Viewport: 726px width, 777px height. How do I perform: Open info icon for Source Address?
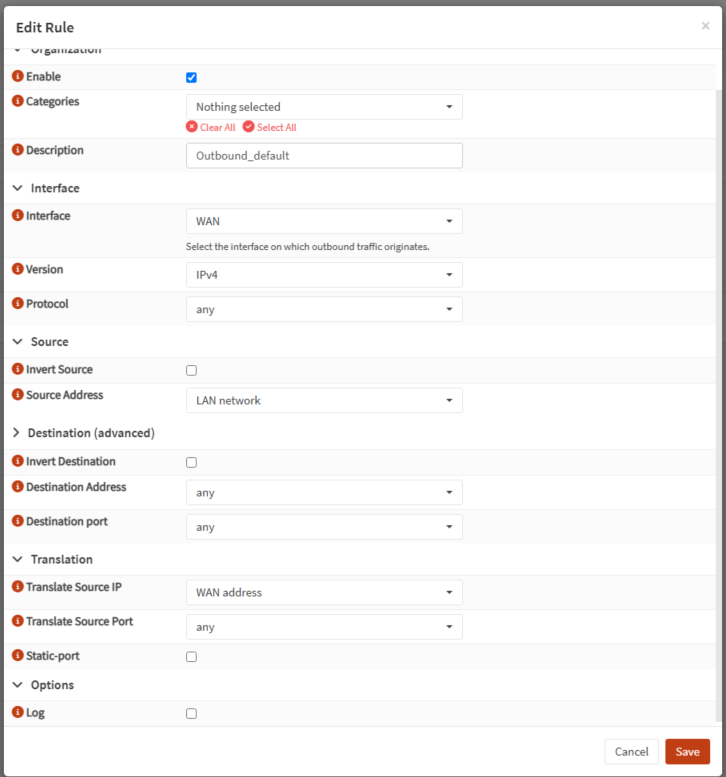pyautogui.click(x=18, y=394)
